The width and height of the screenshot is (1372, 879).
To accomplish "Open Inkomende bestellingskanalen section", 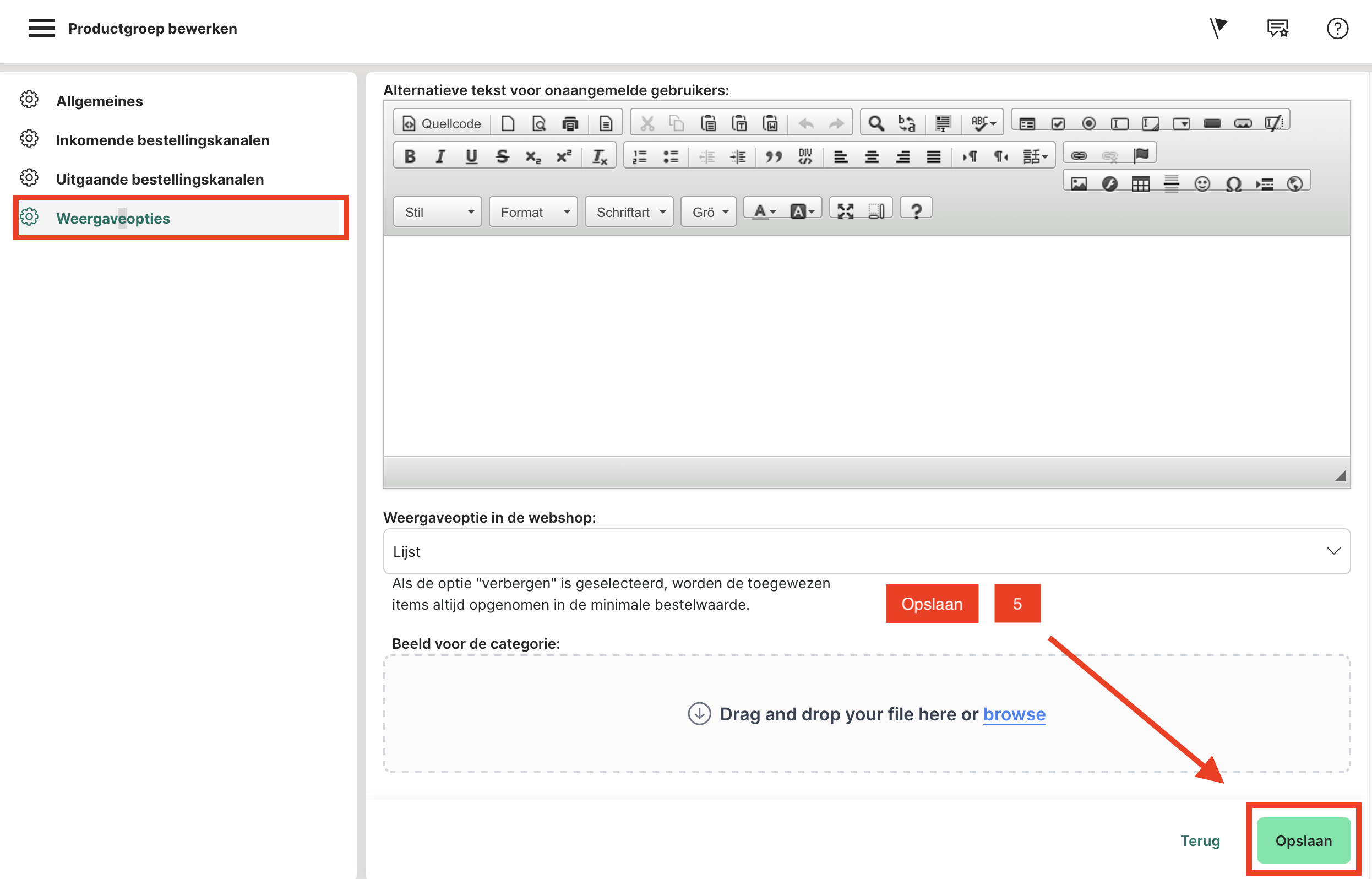I will click(x=162, y=140).
